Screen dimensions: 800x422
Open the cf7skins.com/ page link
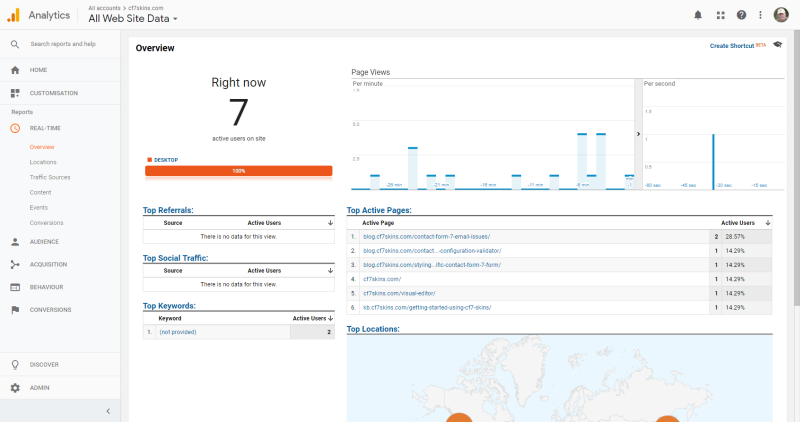382,280
